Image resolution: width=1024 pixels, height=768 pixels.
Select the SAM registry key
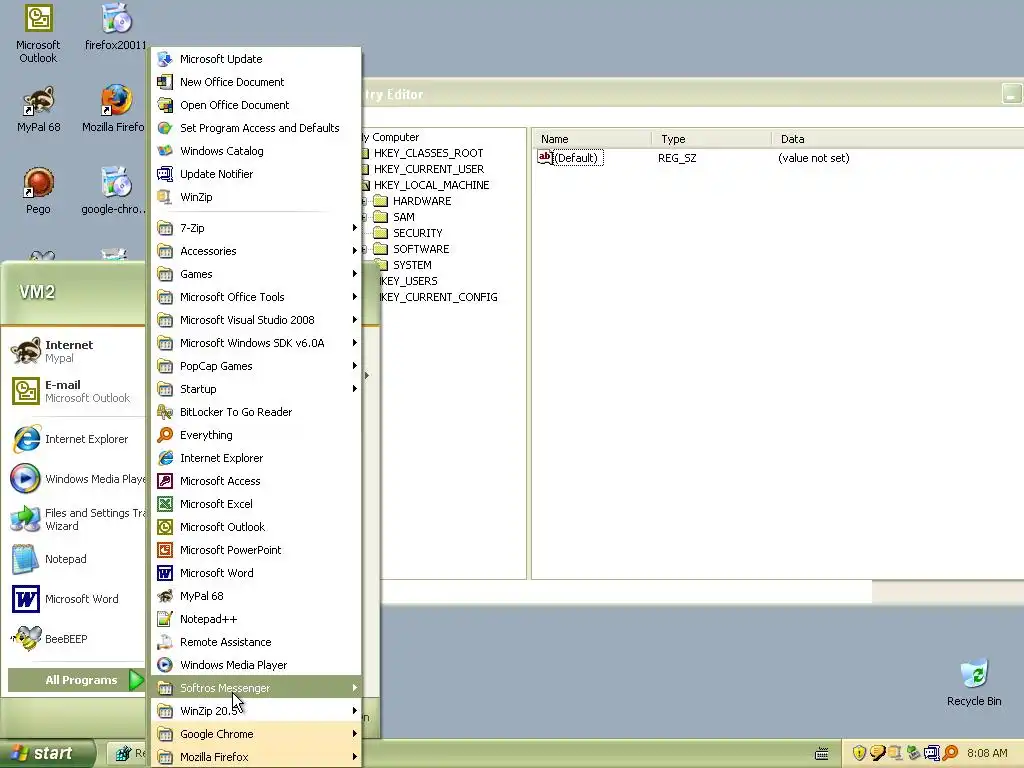point(404,217)
